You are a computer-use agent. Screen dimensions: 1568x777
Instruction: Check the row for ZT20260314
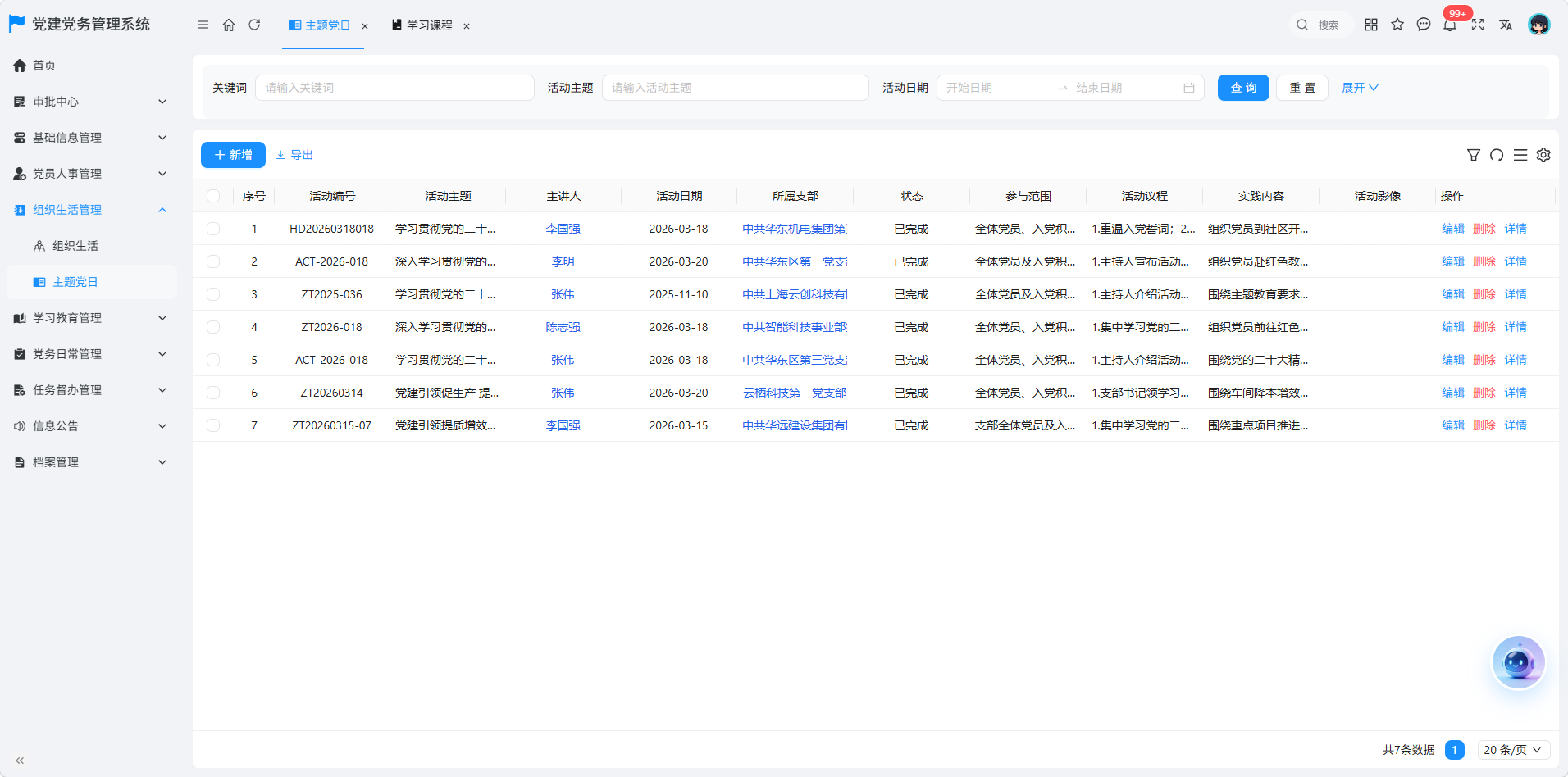pyautogui.click(x=213, y=393)
